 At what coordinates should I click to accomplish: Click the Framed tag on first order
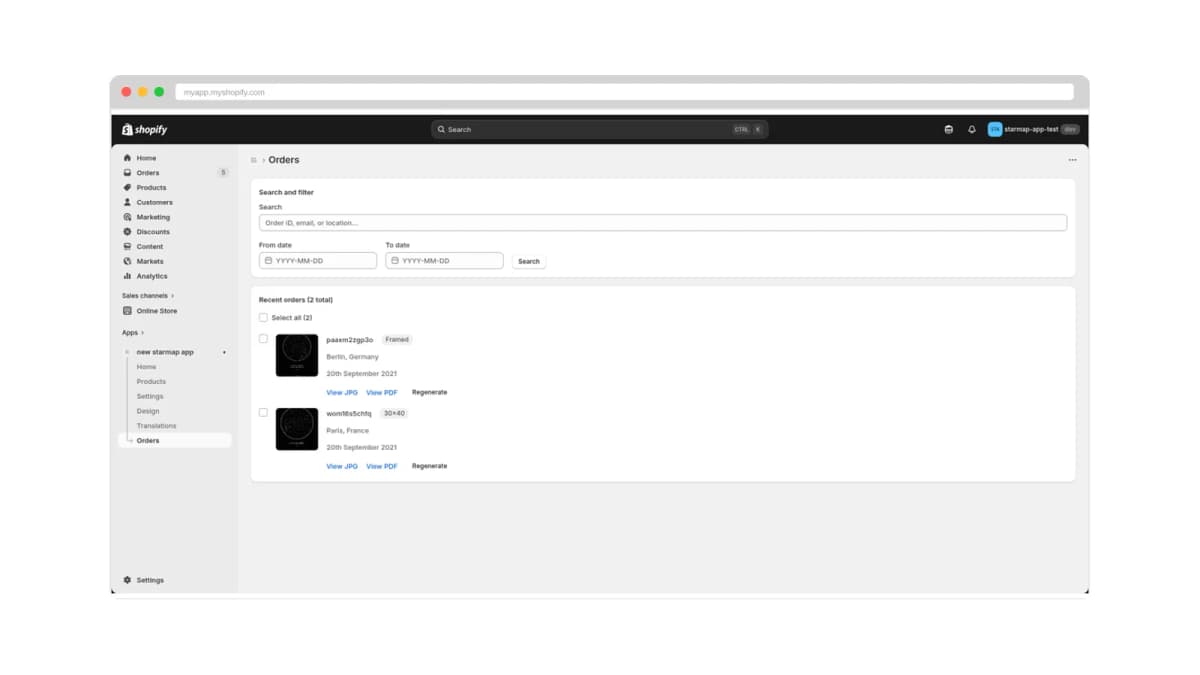[397, 340]
